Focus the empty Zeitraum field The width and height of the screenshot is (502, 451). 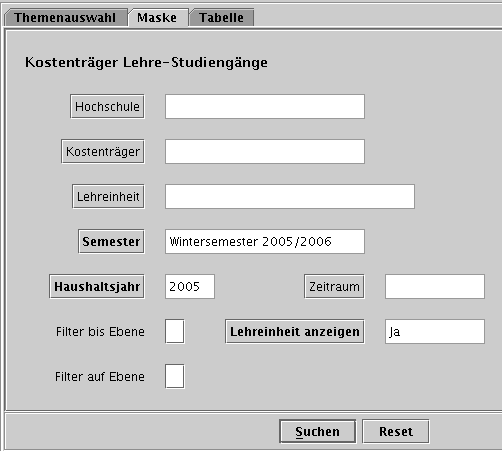435,286
